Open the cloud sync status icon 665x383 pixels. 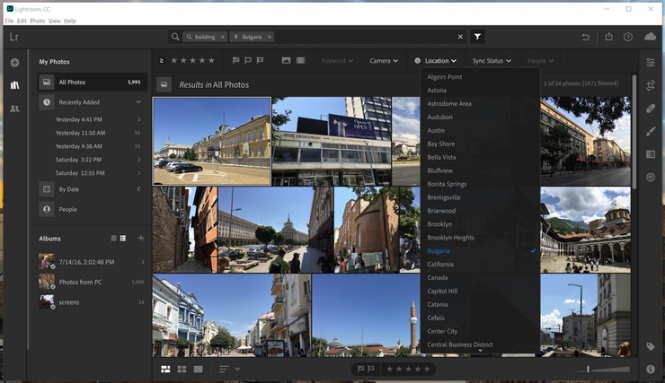[x=650, y=37]
